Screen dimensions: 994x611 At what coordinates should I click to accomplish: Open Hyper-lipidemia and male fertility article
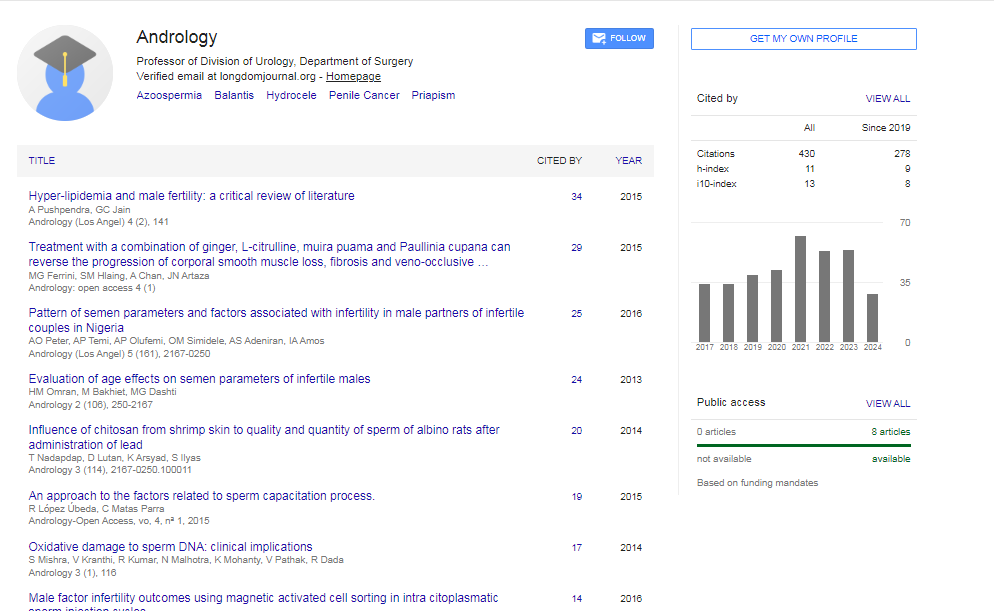click(191, 196)
